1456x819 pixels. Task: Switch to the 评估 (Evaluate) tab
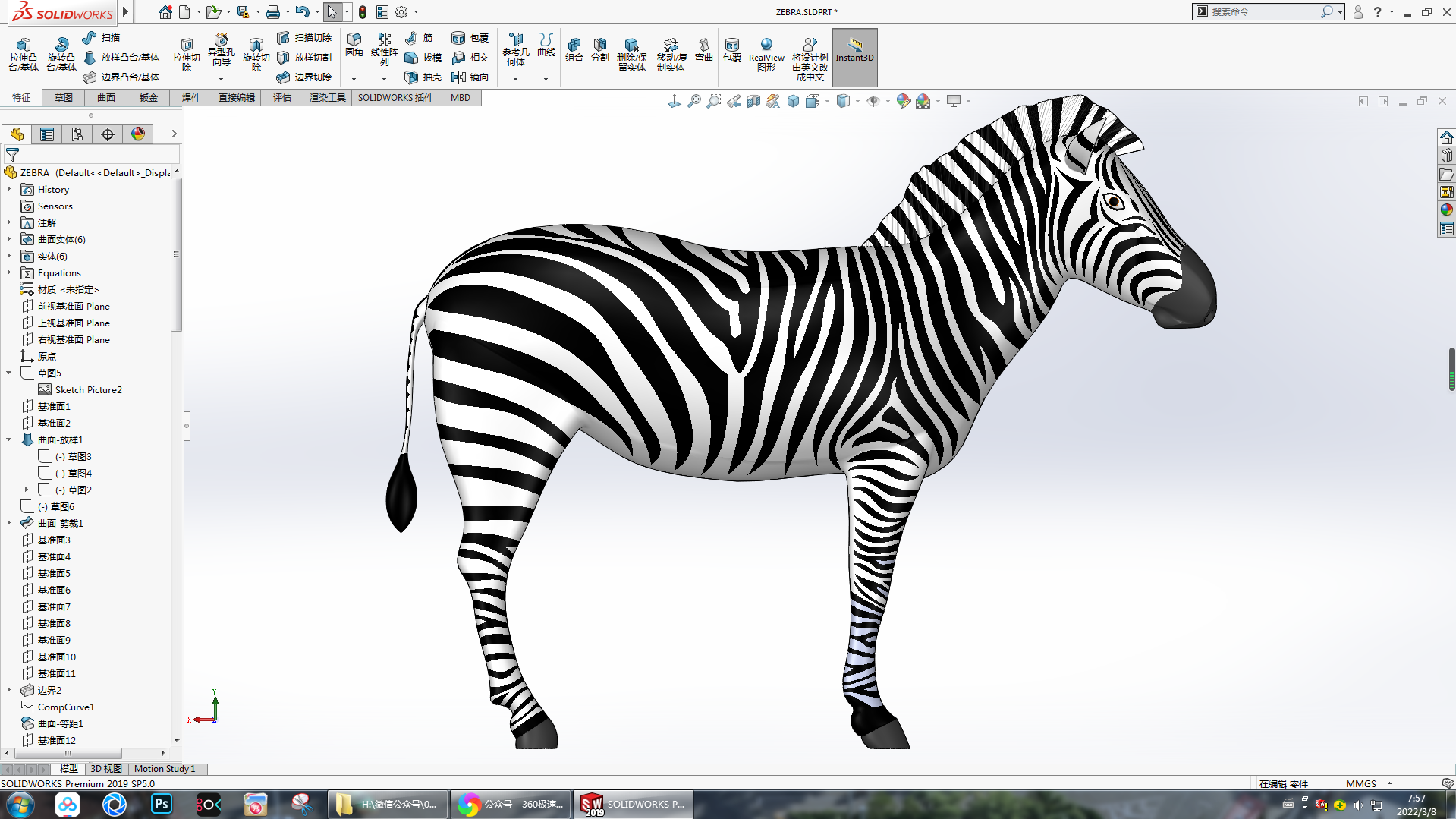(282, 98)
